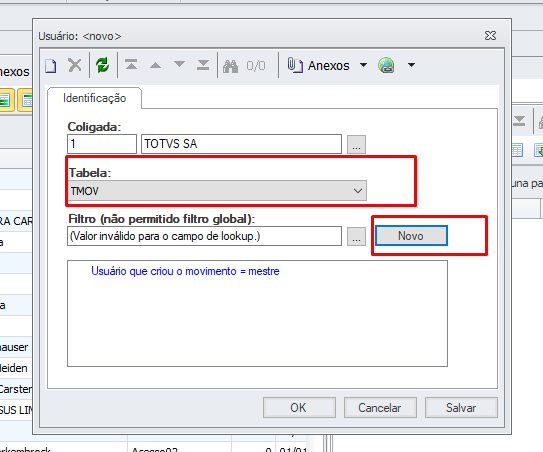Click the binoculars search icon
This screenshot has width=543, height=452.
pos(231,66)
